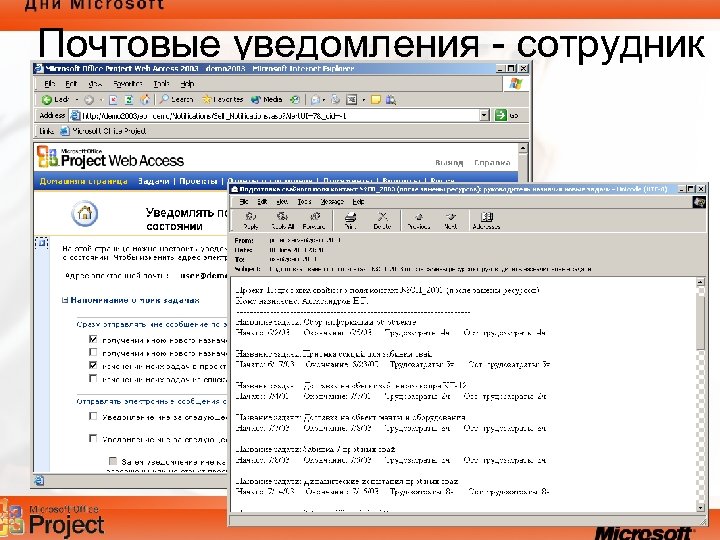720x540 pixels.
Task: Click the Home icon in Internet Explorer toolbar
Action: coord(145,99)
